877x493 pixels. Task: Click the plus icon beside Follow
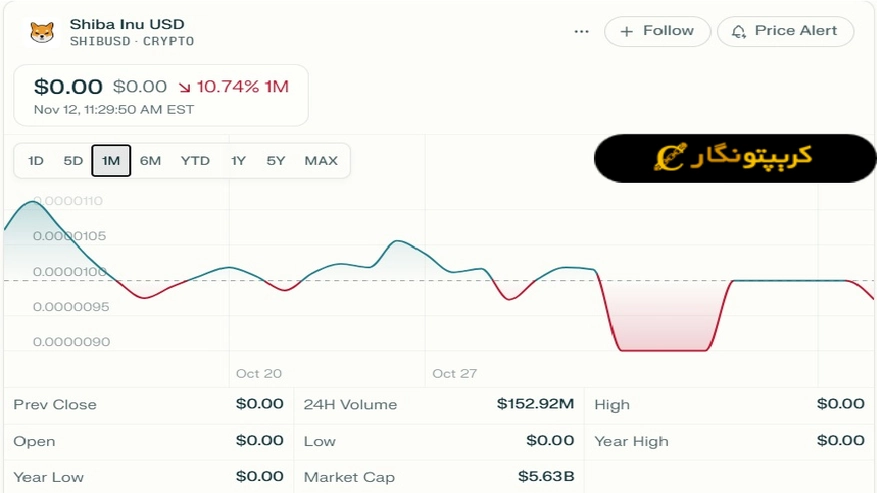pyautogui.click(x=627, y=32)
